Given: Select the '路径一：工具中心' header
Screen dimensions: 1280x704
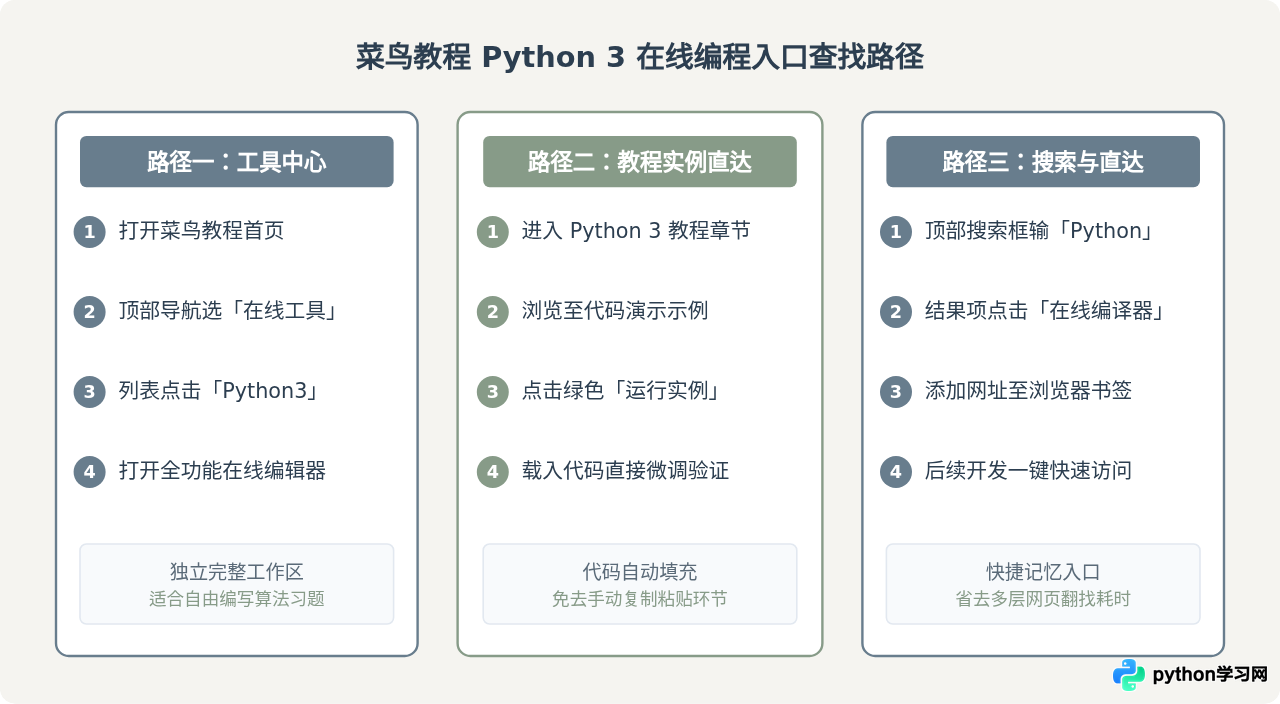Looking at the screenshot, I should pos(237,162).
